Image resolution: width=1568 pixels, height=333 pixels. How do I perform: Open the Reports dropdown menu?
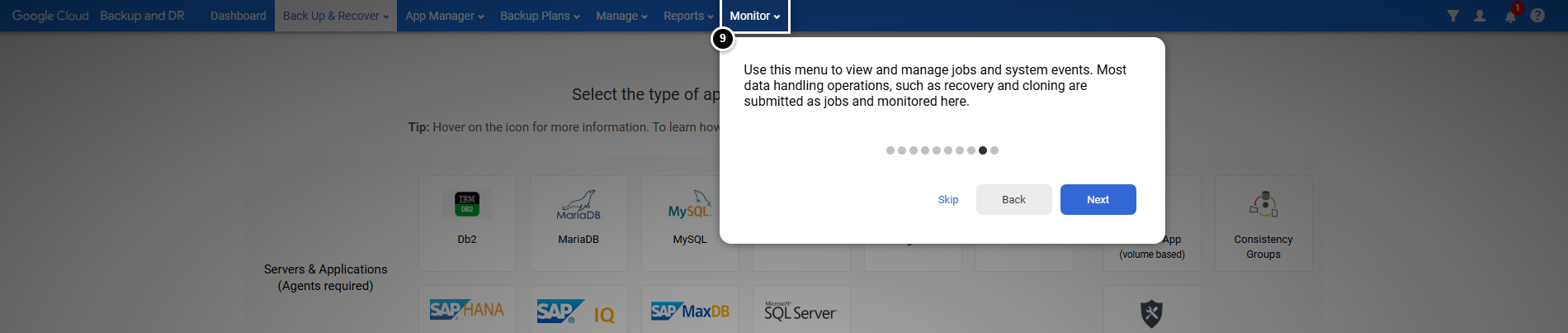coord(688,16)
